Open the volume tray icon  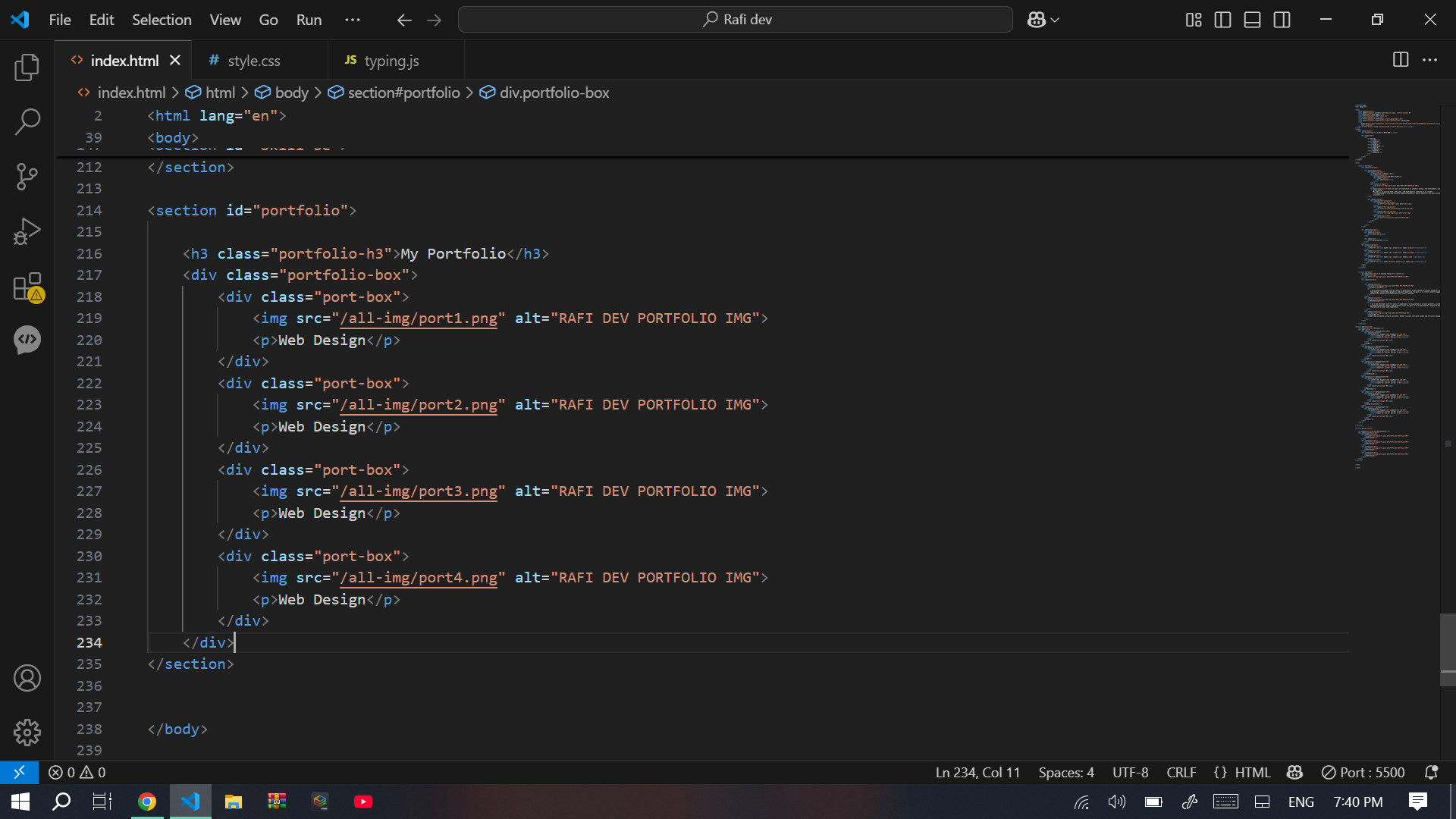coord(1116,802)
